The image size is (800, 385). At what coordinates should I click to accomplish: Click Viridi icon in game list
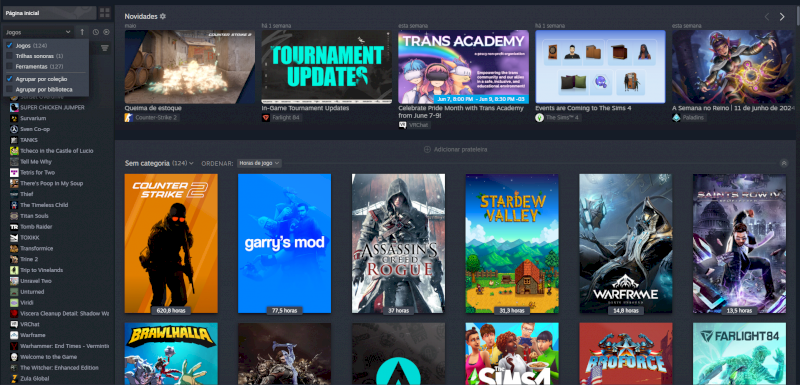14,302
